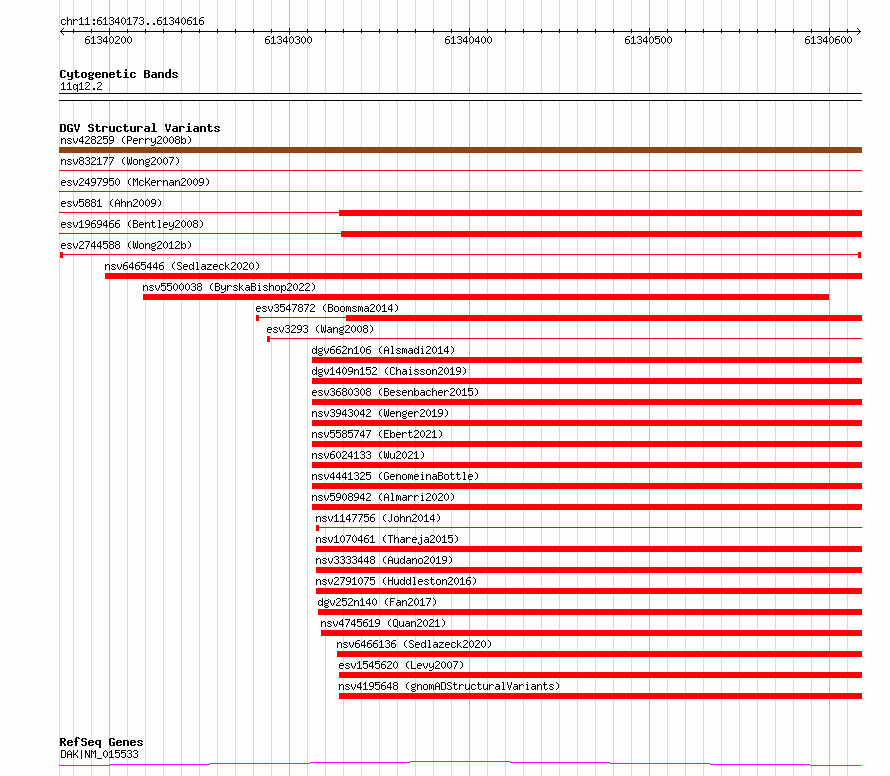This screenshot has height=776, width=890.
Task: Open variant nsv6465446 (Sedlazeck2020)
Action: click(x=182, y=266)
